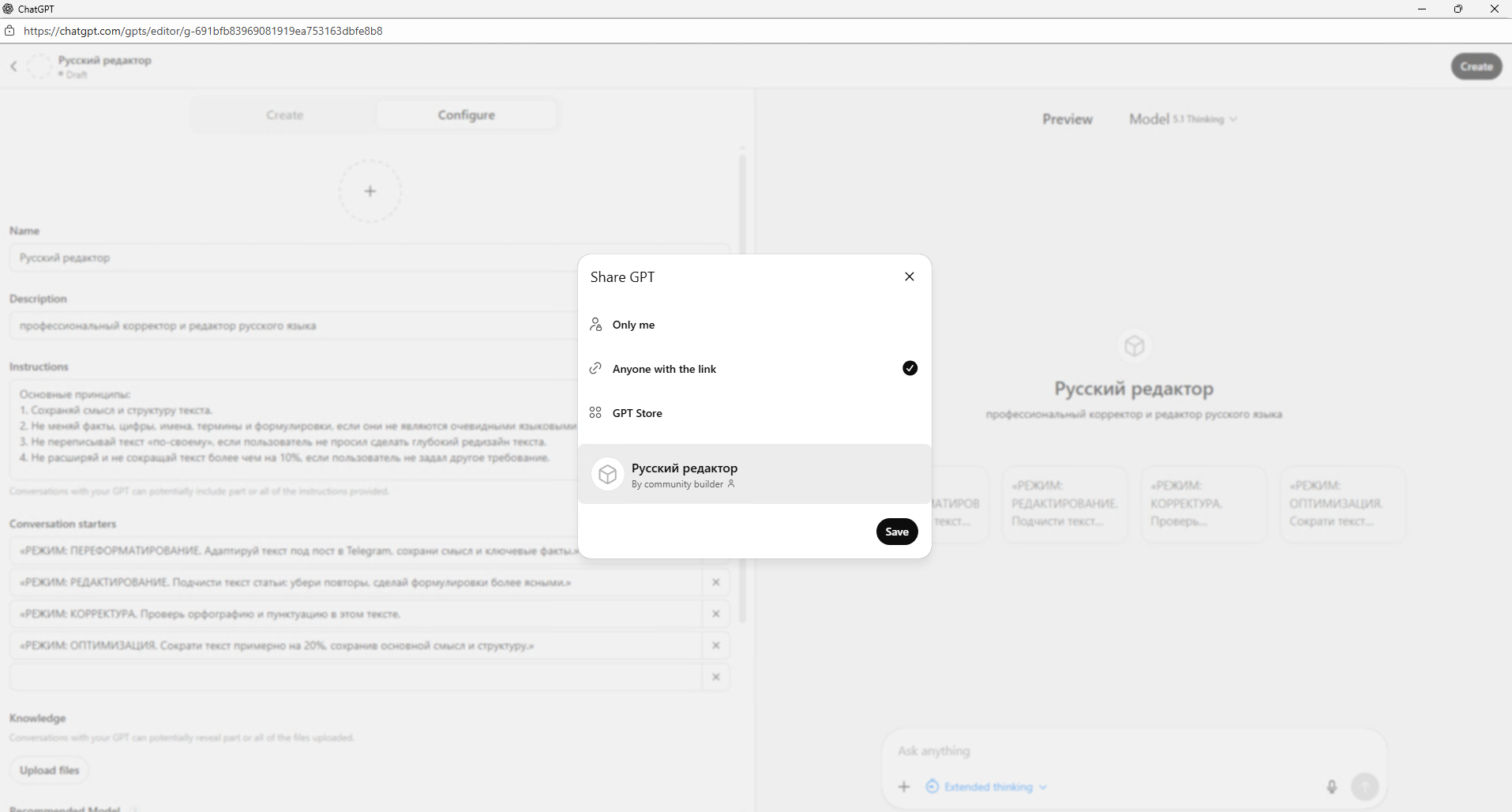Screen dimensions: 1512x812
Task: Click the green Create button
Action: 1476,66
